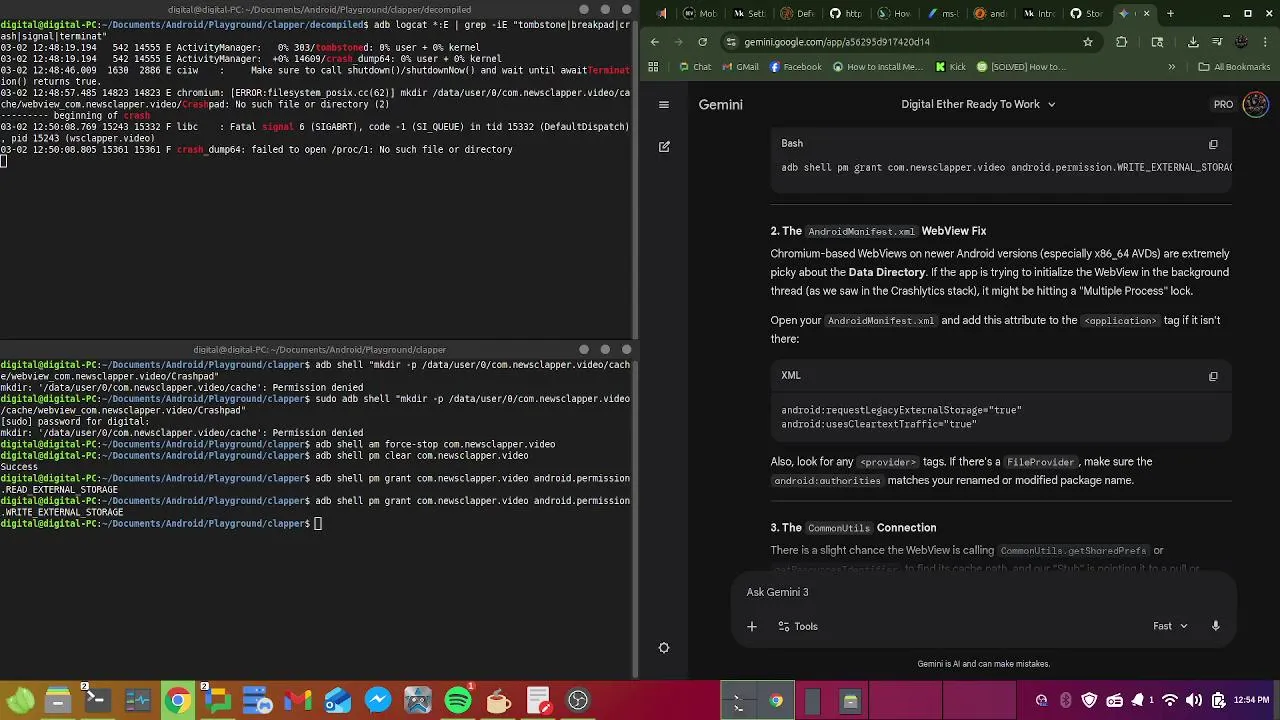Open the Gemini account avatar
Screen dimensions: 1280x720
pyautogui.click(x=1255, y=104)
